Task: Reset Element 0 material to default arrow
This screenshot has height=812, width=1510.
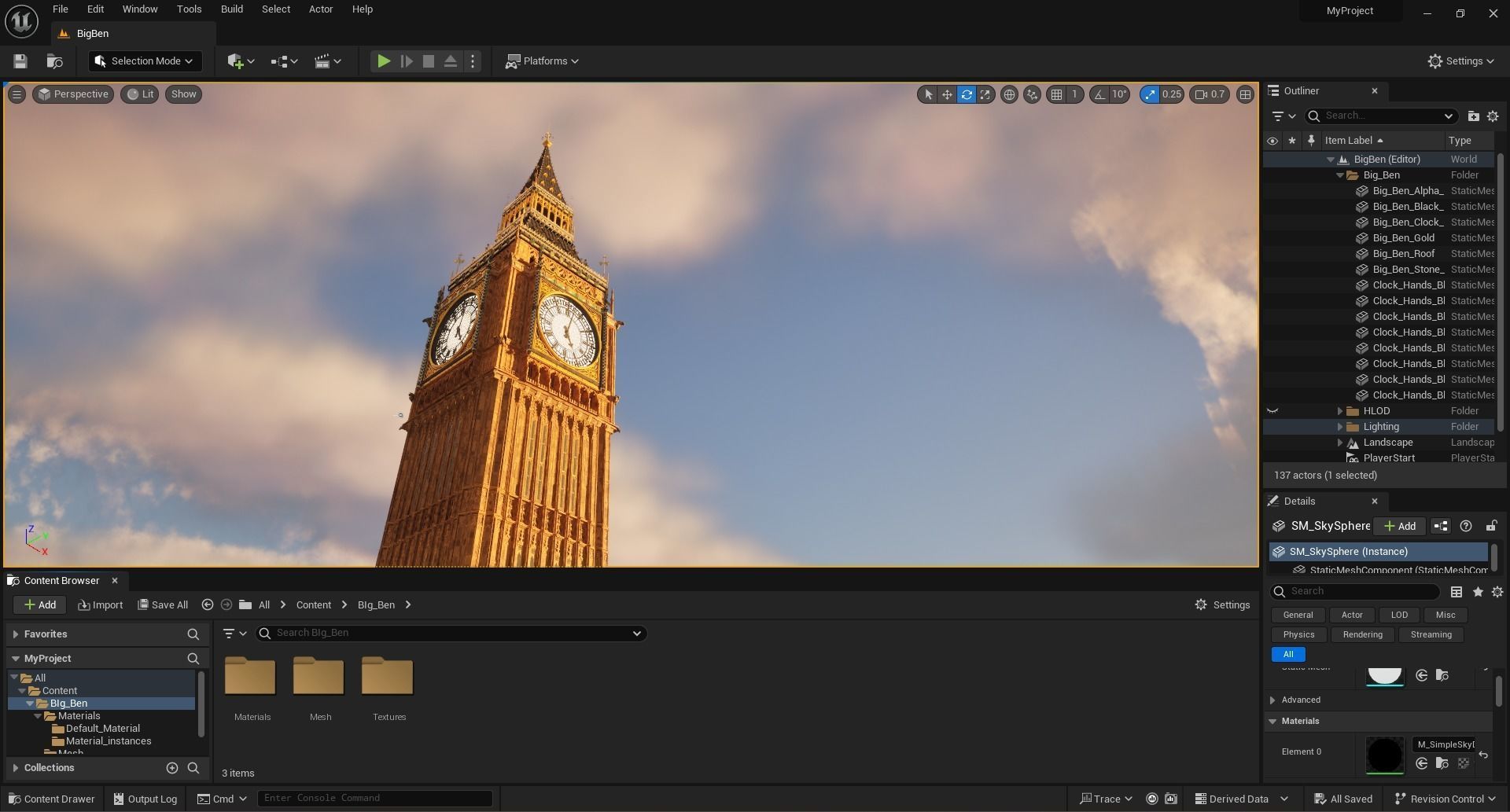Action: [1483, 755]
